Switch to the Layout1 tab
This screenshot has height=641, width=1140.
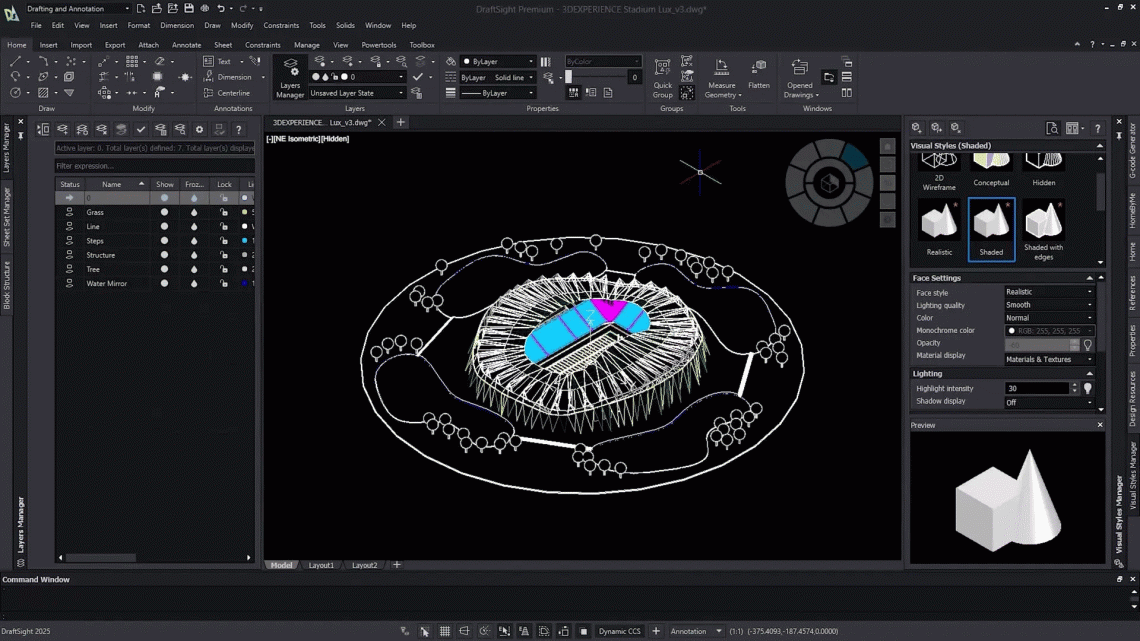321,564
